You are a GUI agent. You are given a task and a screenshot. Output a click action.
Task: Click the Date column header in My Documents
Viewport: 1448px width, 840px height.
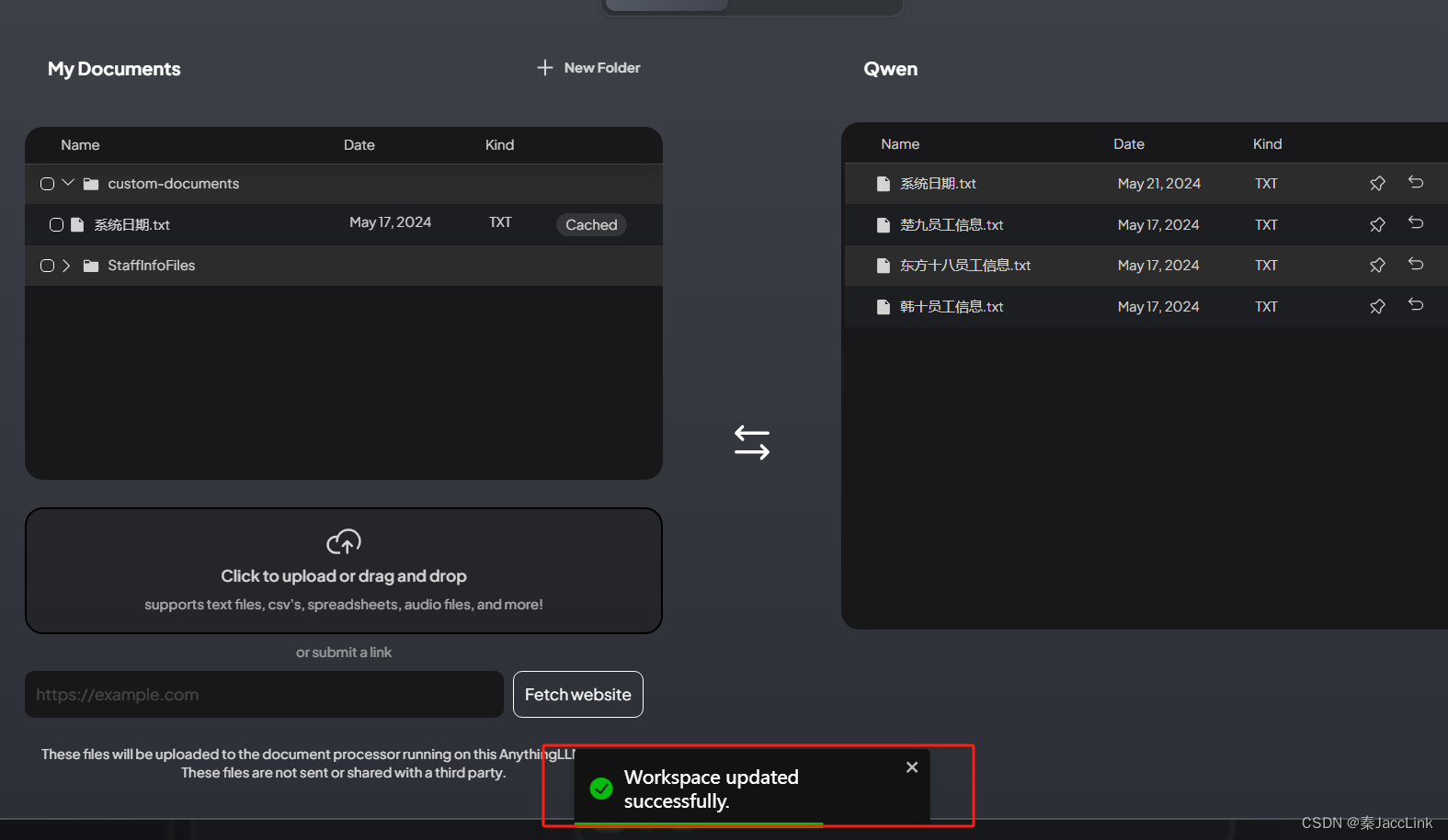click(359, 145)
